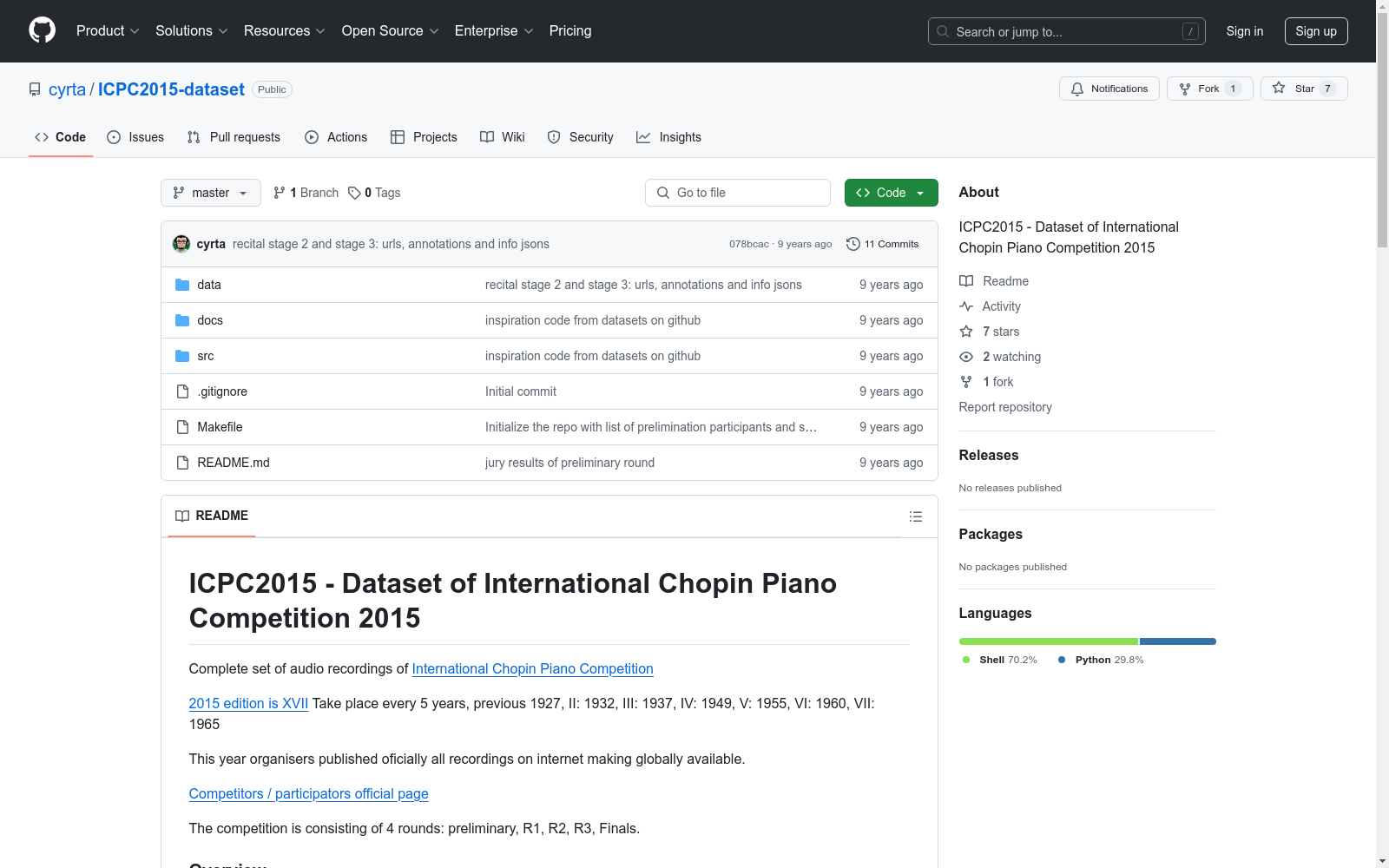Open the Wiki tab
Screen dimensions: 1389x868
point(503,137)
